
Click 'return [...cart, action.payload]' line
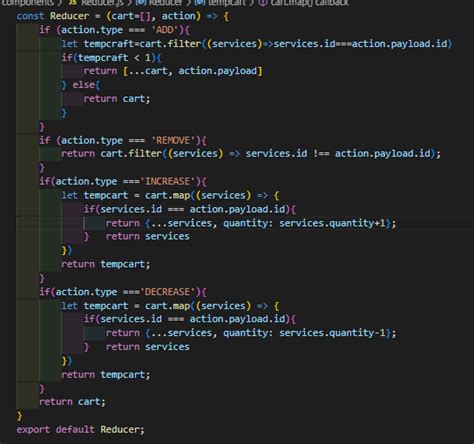point(173,71)
